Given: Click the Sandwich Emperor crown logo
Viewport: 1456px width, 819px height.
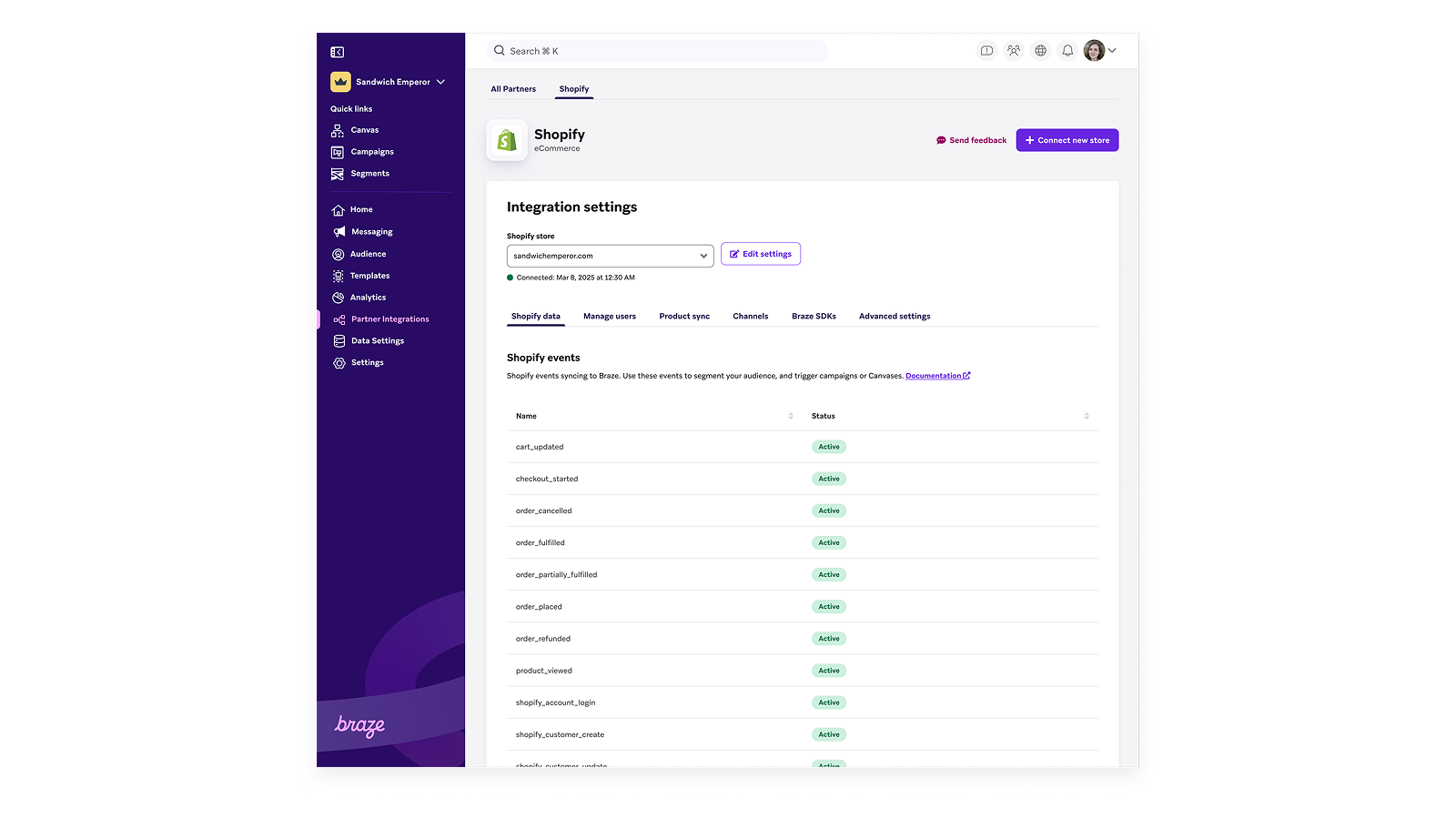Looking at the screenshot, I should click(340, 82).
